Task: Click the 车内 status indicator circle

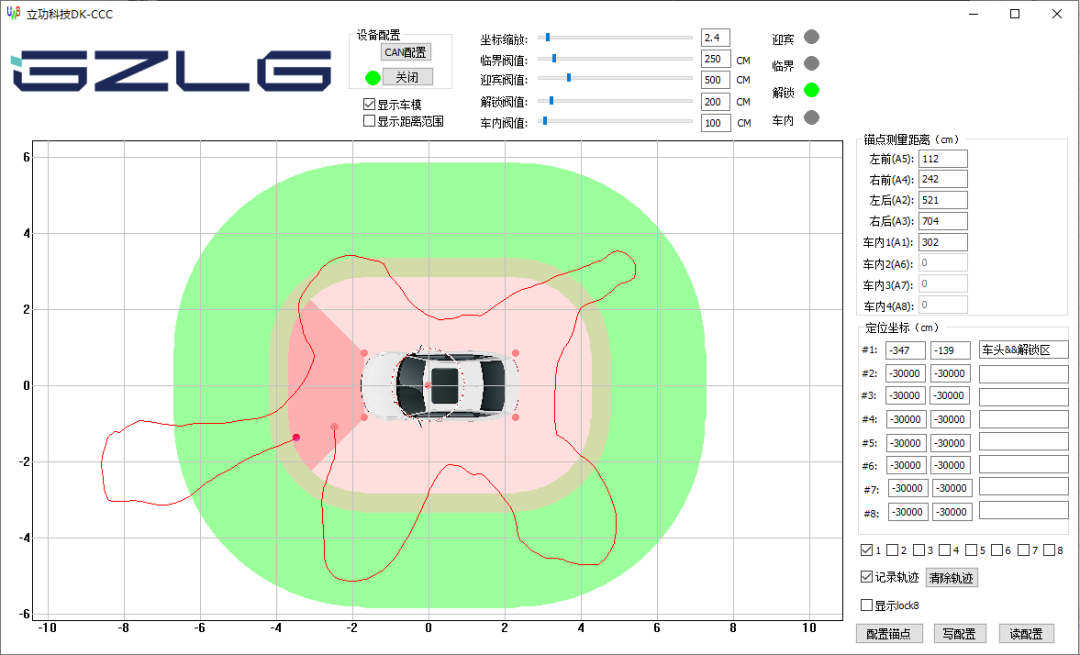Action: pyautogui.click(x=811, y=117)
